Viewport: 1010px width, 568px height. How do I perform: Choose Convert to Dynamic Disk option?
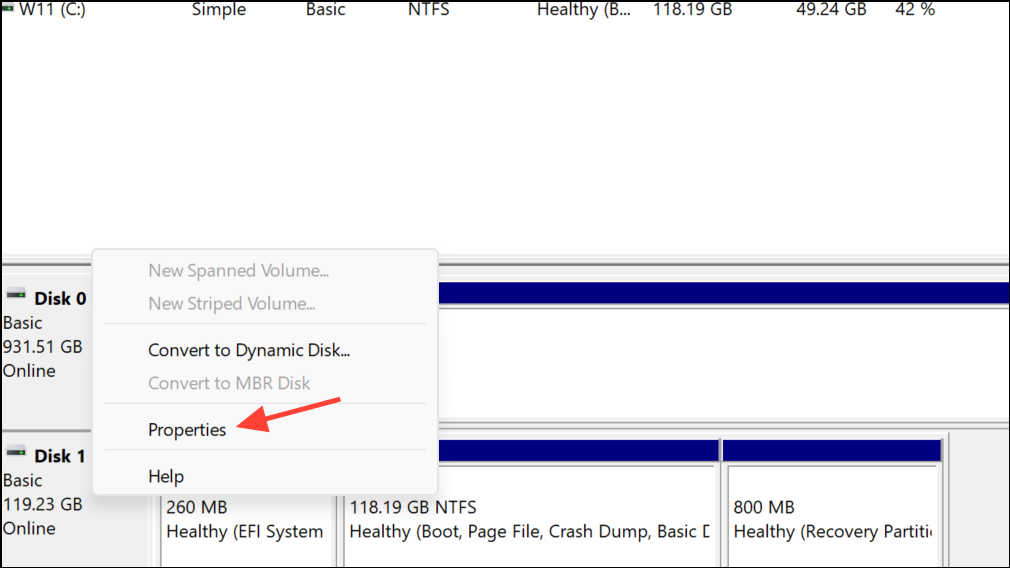pyautogui.click(x=249, y=350)
